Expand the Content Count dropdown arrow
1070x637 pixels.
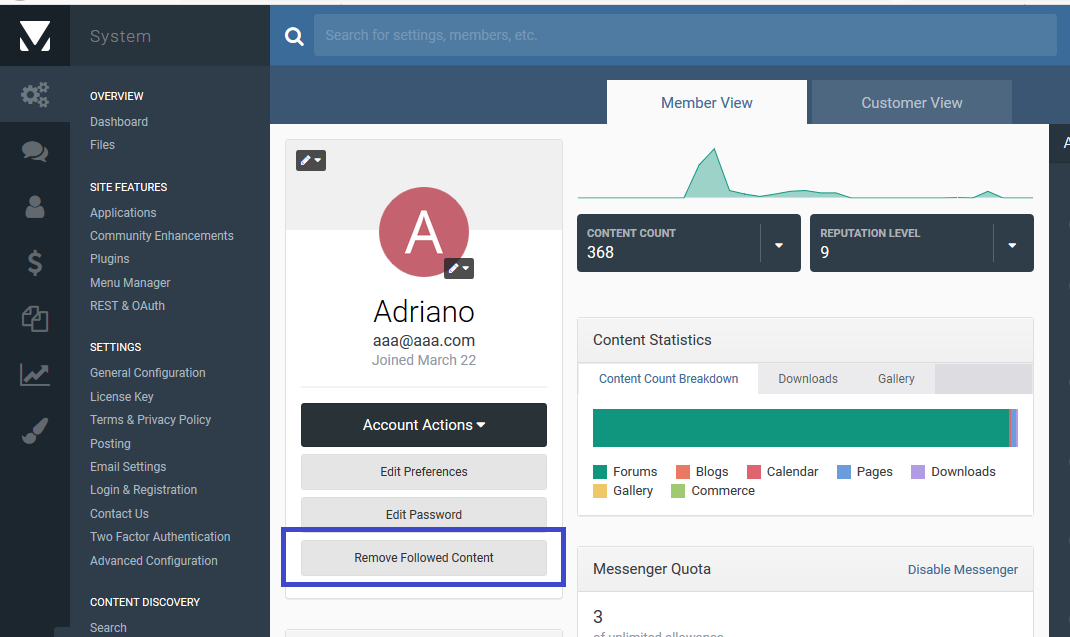pos(779,244)
